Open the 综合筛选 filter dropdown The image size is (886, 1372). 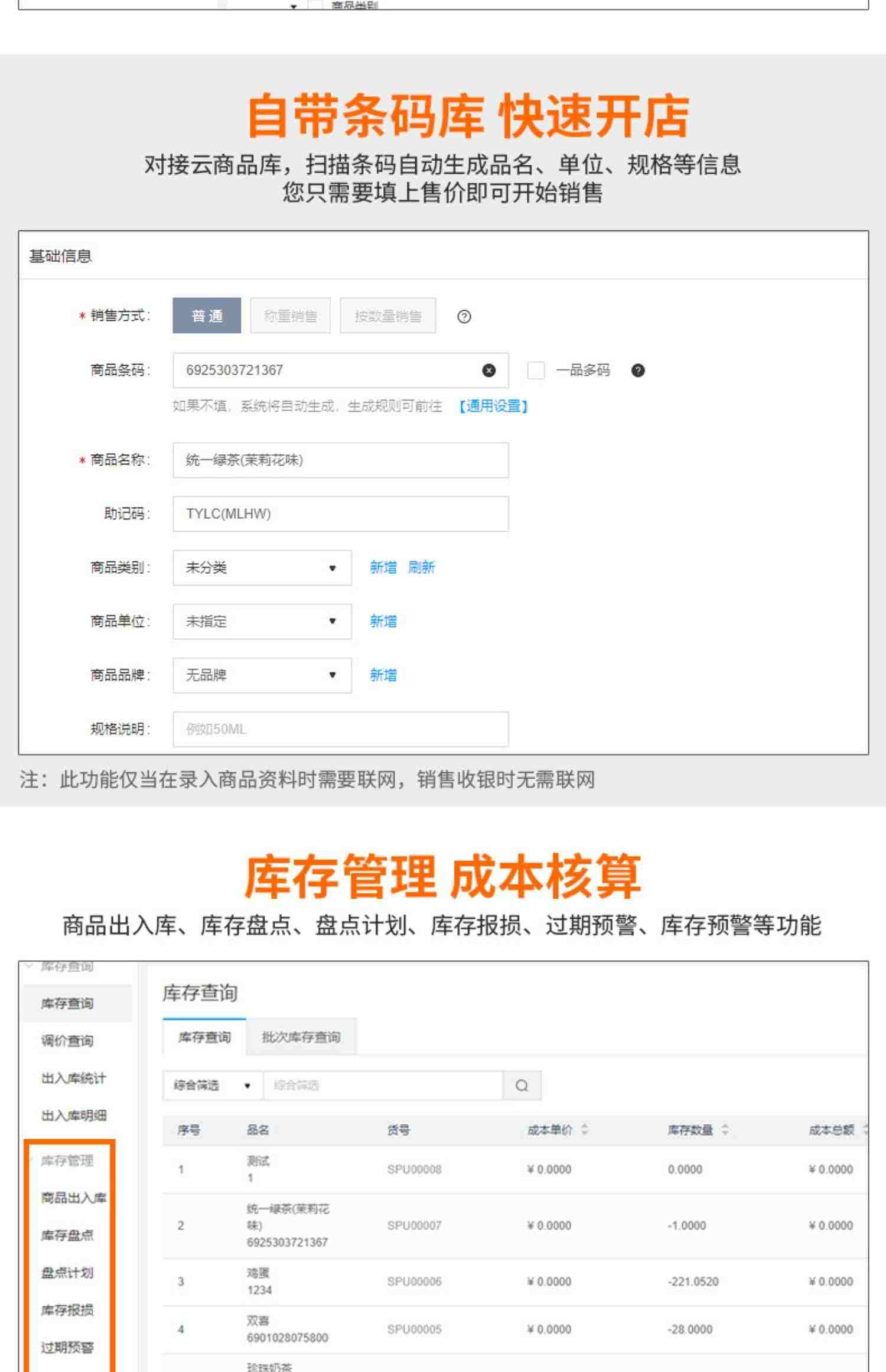point(213,1085)
